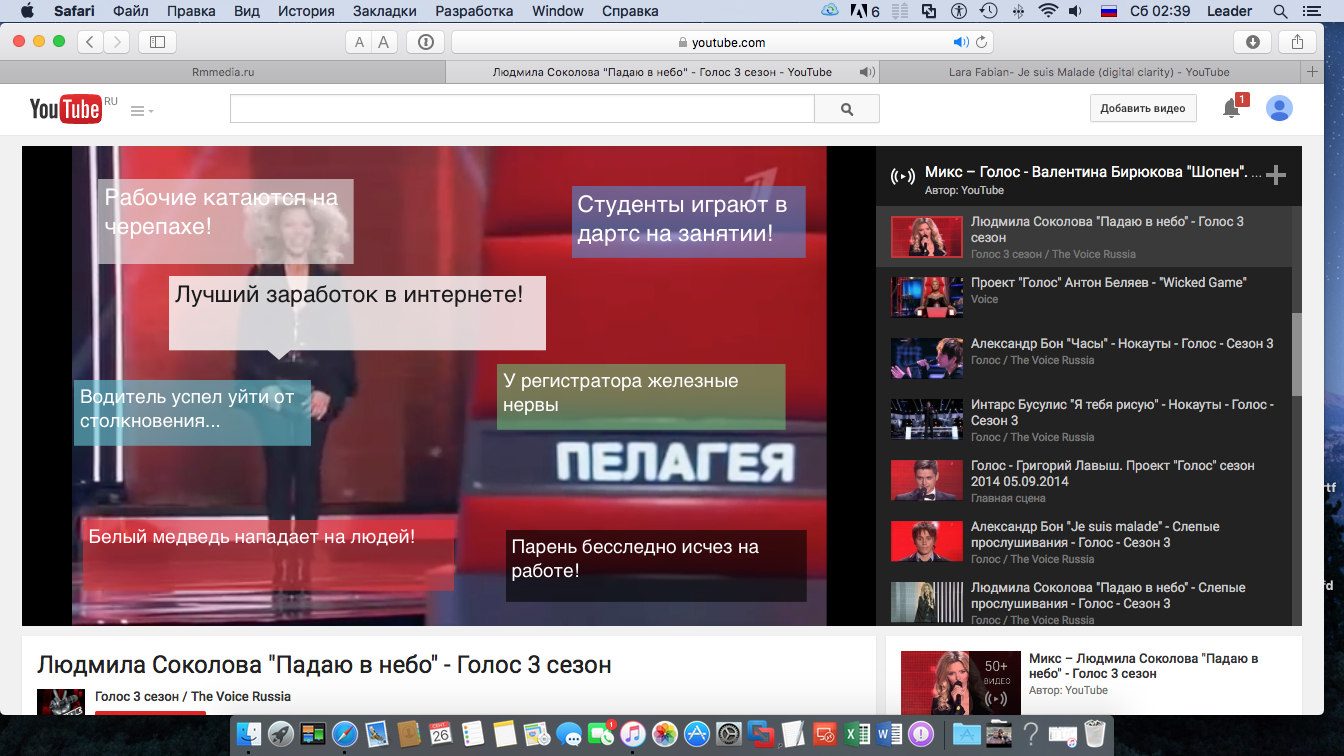1344x756 pixels.
Task: Select "Голос - Григорий Лавыш" playlist item
Action: click(x=1084, y=480)
